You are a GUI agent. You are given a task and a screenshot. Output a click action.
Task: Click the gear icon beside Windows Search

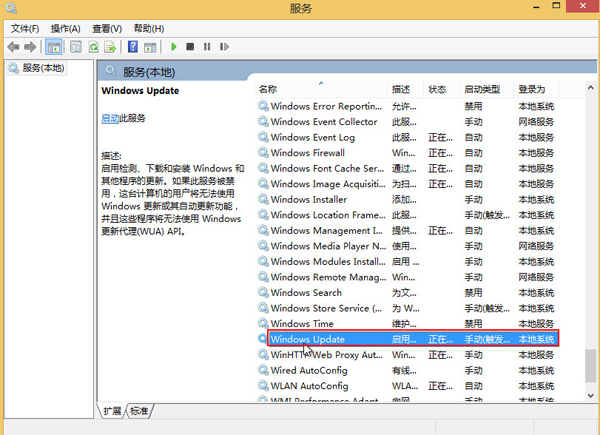tap(263, 292)
